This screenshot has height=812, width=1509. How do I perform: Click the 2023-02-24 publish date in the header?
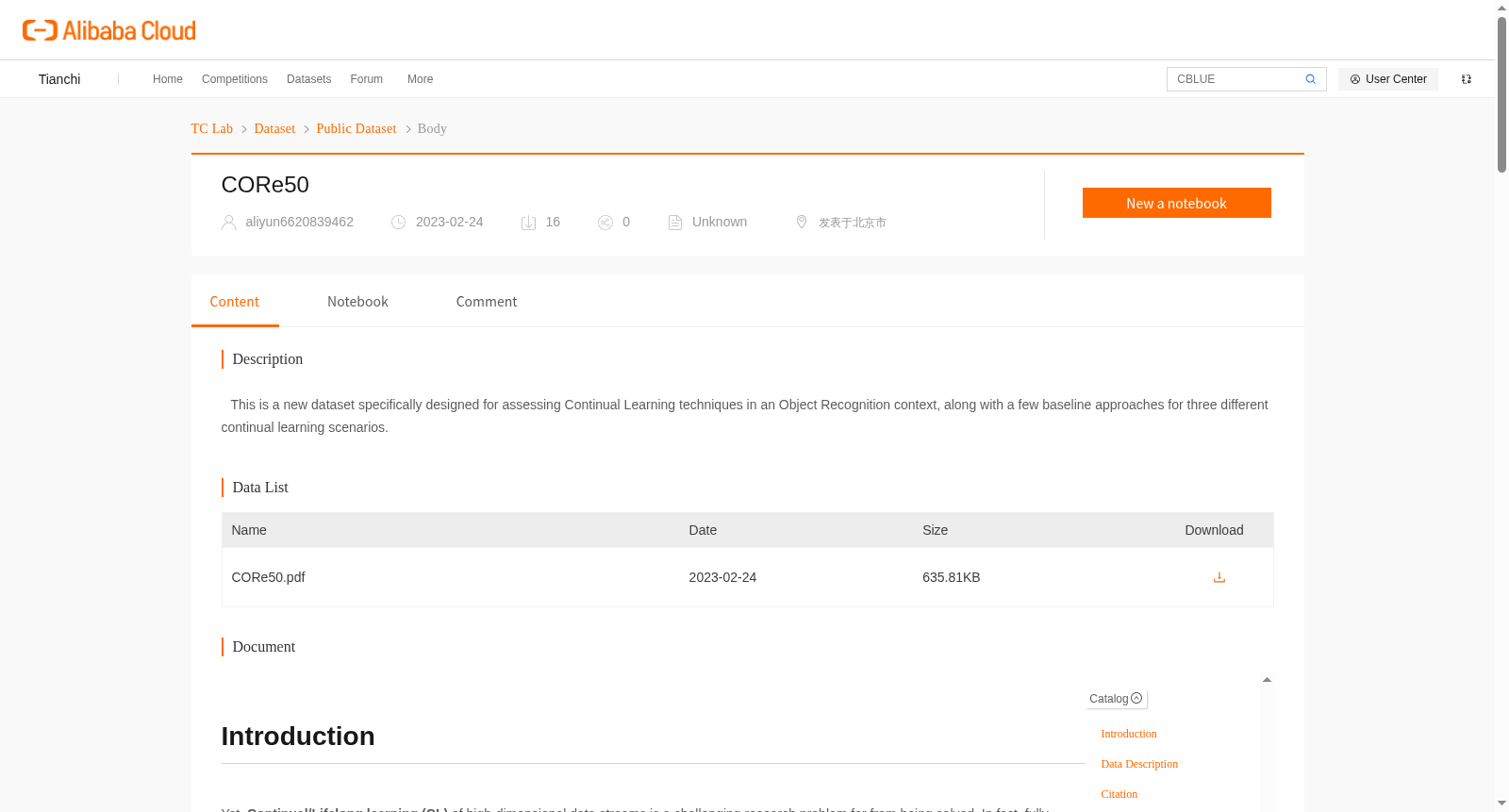pyautogui.click(x=450, y=222)
